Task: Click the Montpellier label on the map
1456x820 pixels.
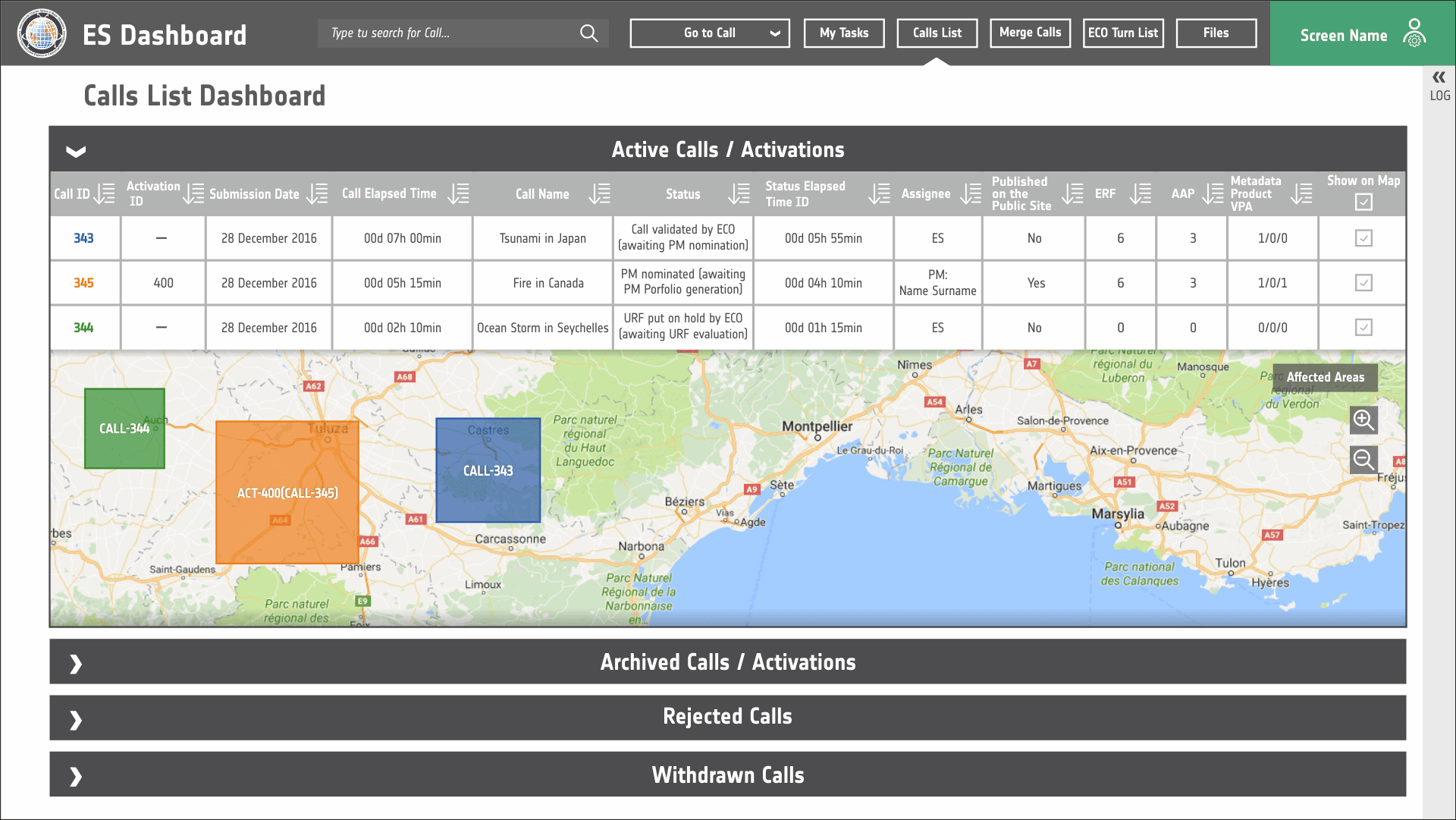Action: [x=817, y=426]
